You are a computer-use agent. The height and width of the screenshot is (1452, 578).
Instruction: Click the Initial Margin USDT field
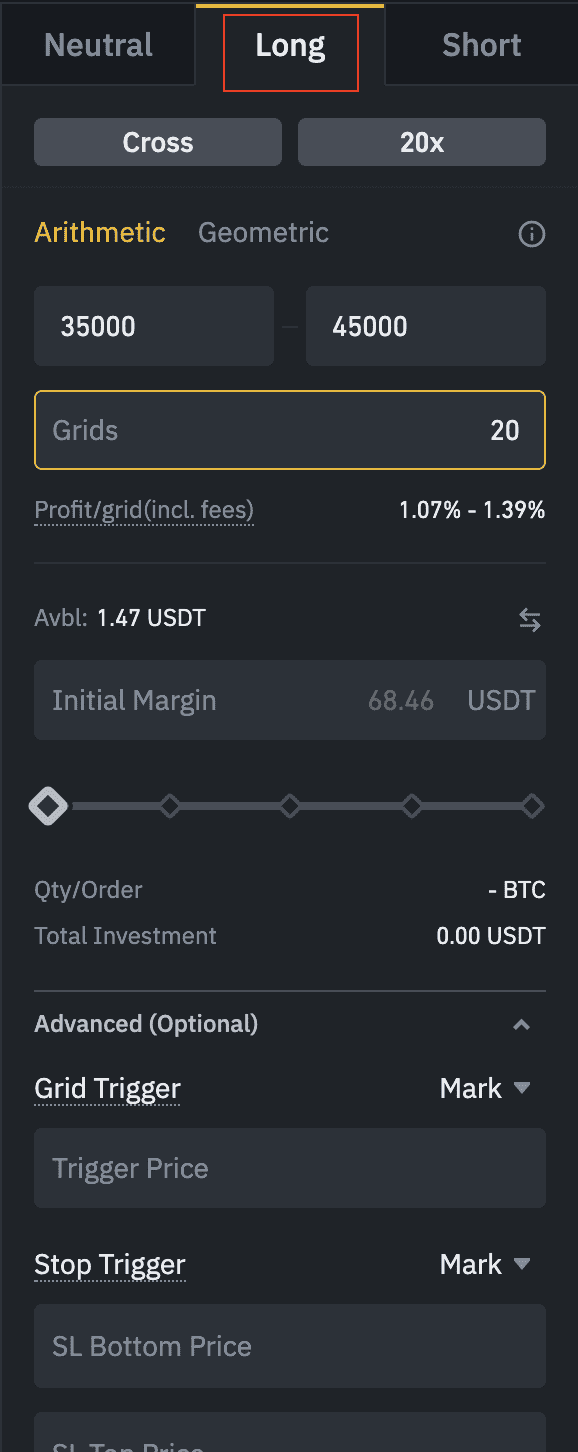(290, 700)
